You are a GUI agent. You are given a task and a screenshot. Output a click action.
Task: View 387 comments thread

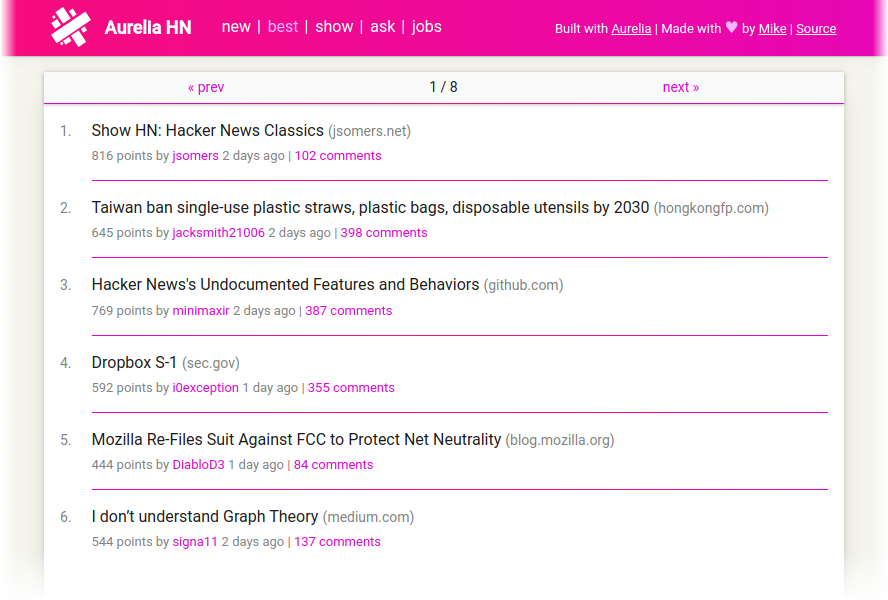tap(349, 311)
